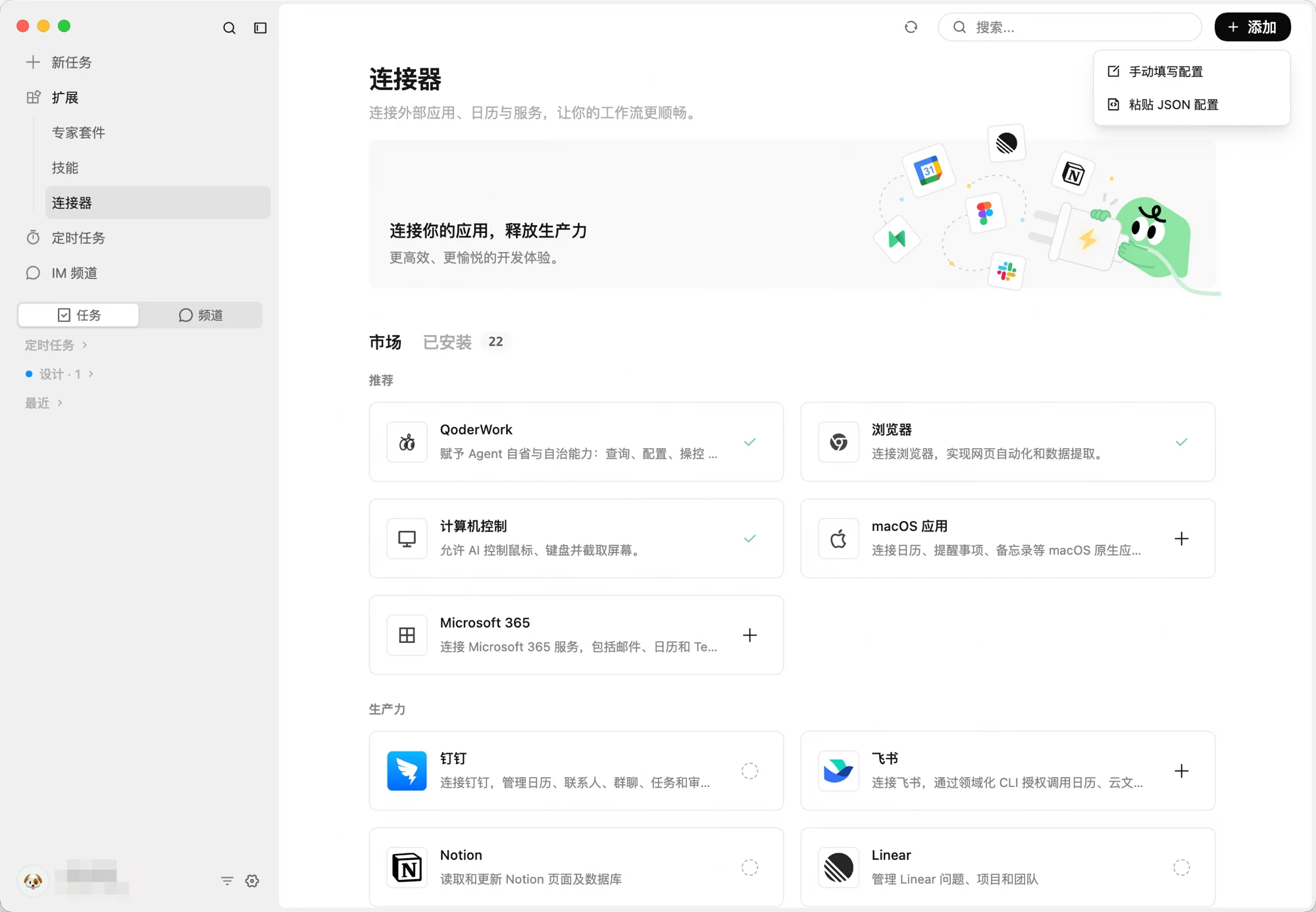
Task: Click installed checkmark on 计算机控制 card
Action: click(x=750, y=539)
